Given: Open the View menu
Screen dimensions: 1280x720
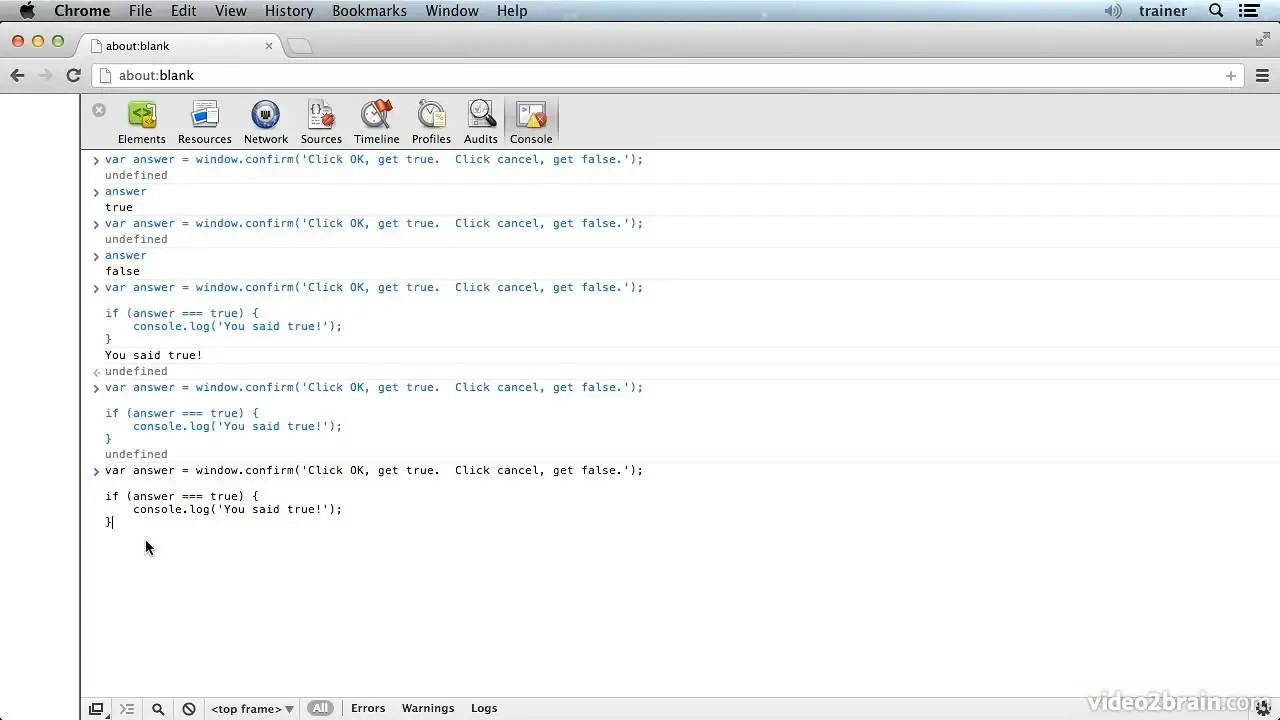Looking at the screenshot, I should coord(230,11).
